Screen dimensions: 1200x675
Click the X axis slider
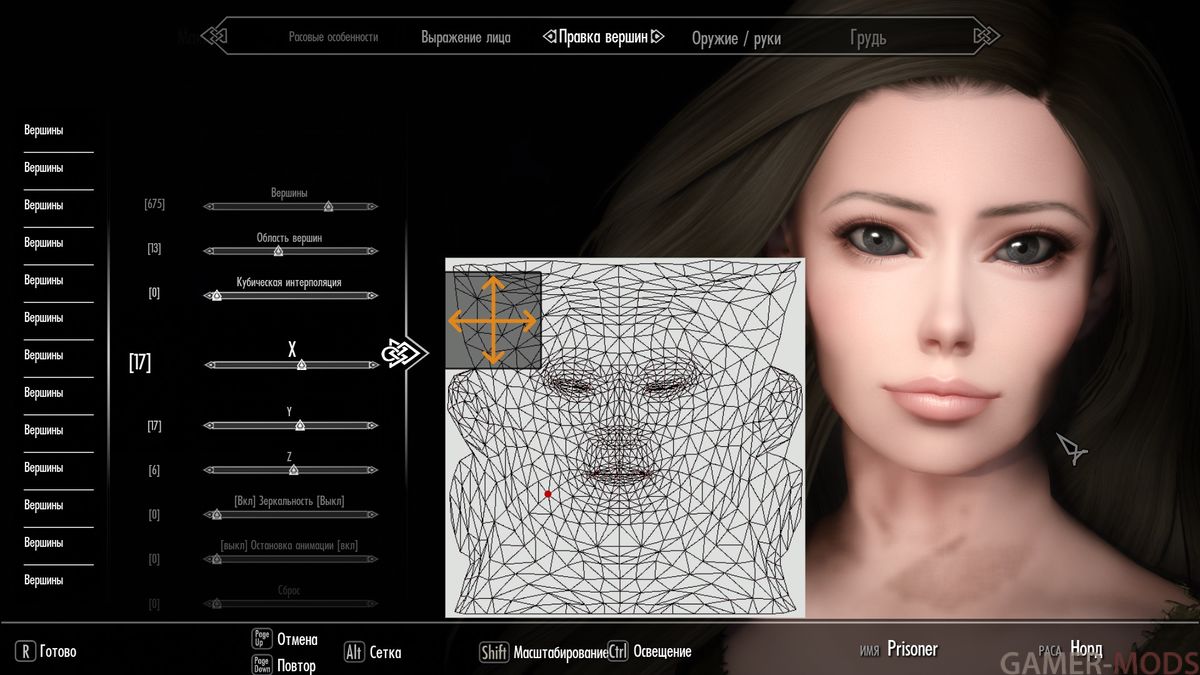(x=291, y=365)
